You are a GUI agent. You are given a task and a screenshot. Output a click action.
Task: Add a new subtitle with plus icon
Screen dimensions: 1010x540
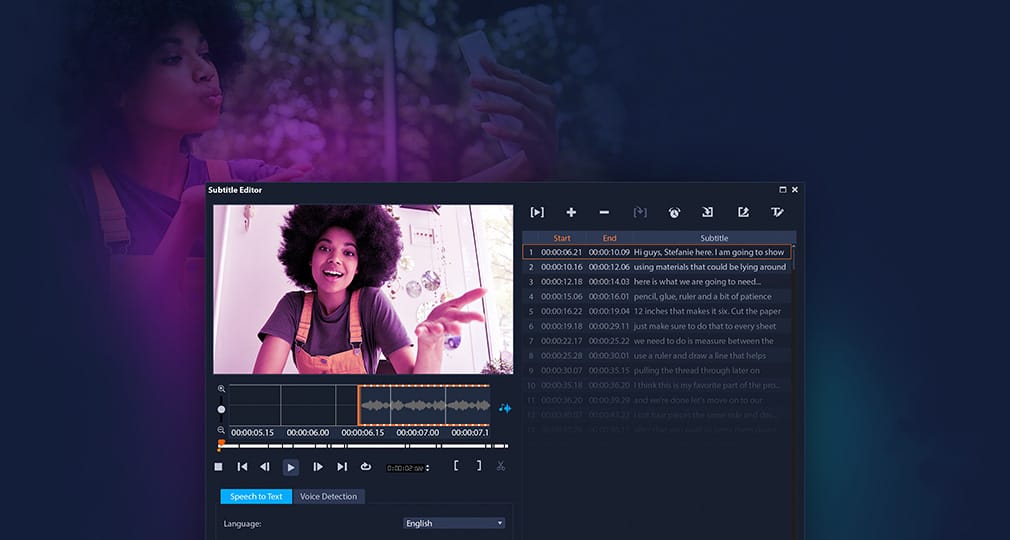(x=571, y=212)
